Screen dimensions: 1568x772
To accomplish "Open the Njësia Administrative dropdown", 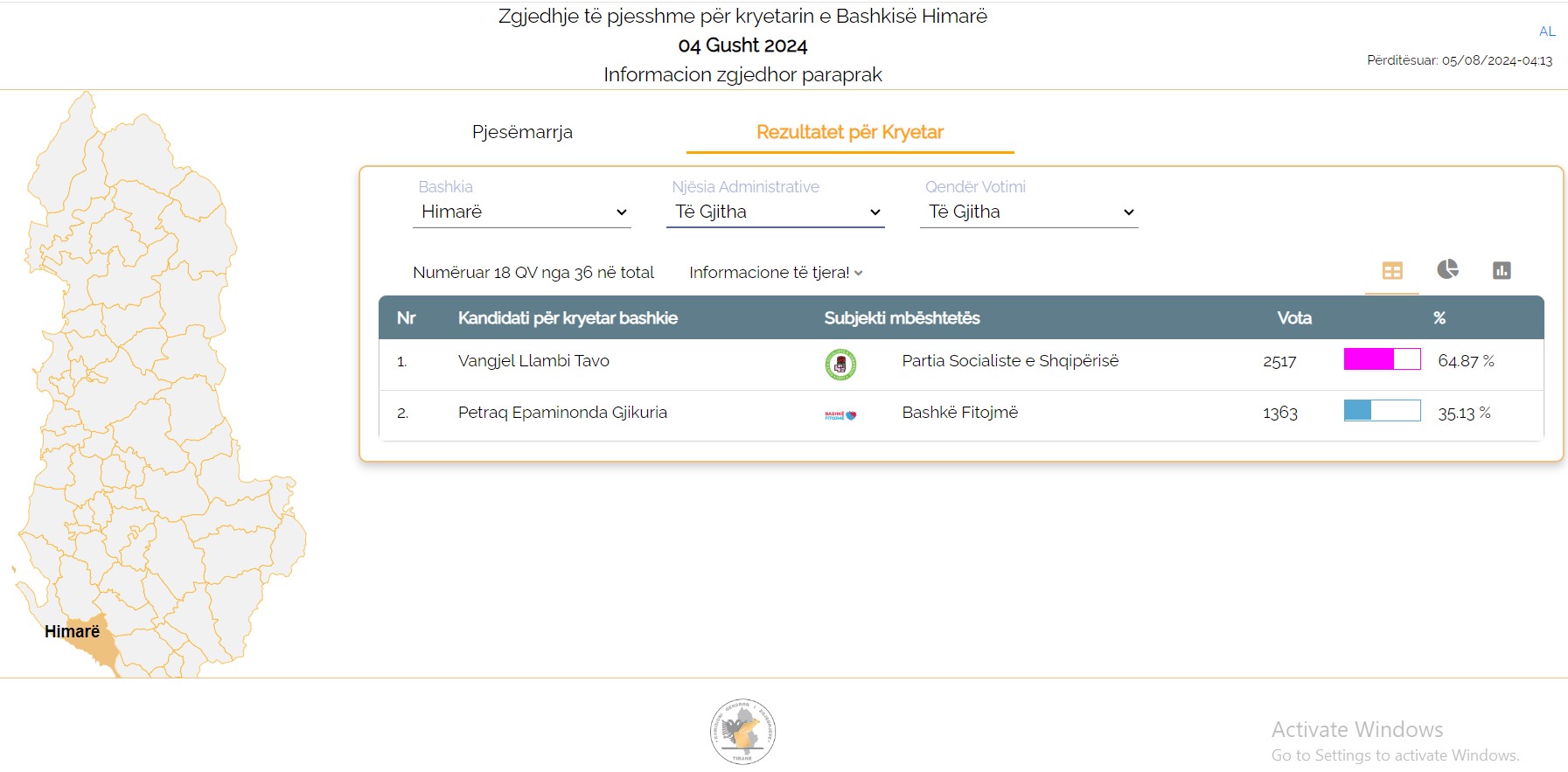I will tap(776, 212).
